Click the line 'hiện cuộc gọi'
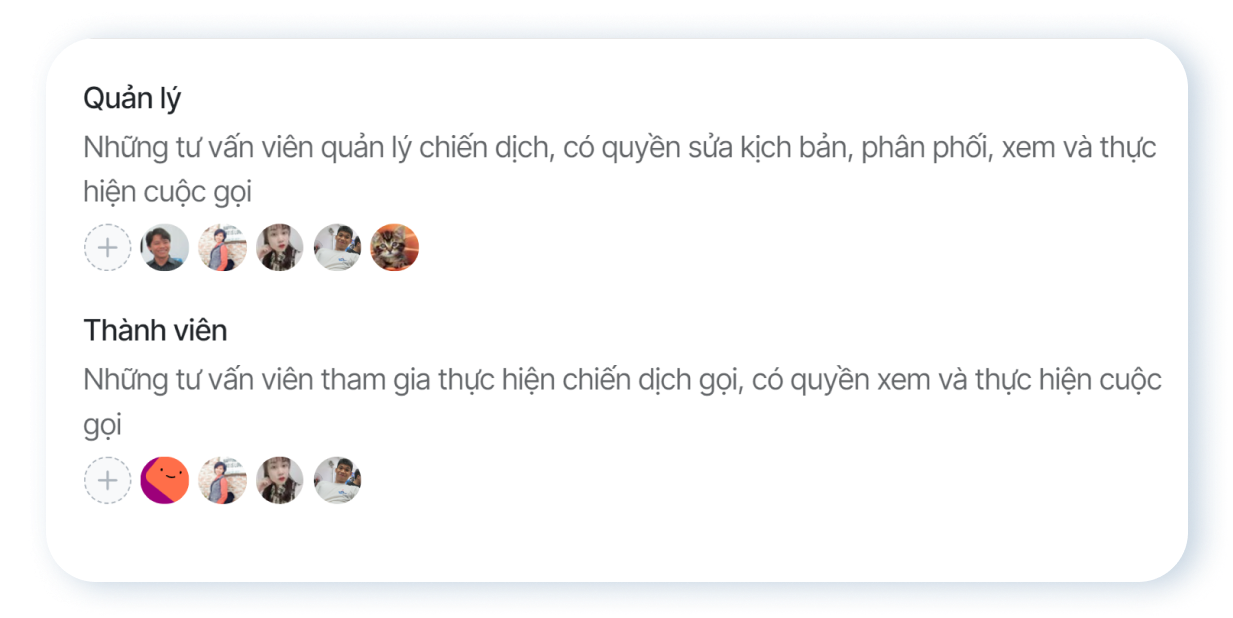This screenshot has width=1233, height=618. tap(167, 191)
